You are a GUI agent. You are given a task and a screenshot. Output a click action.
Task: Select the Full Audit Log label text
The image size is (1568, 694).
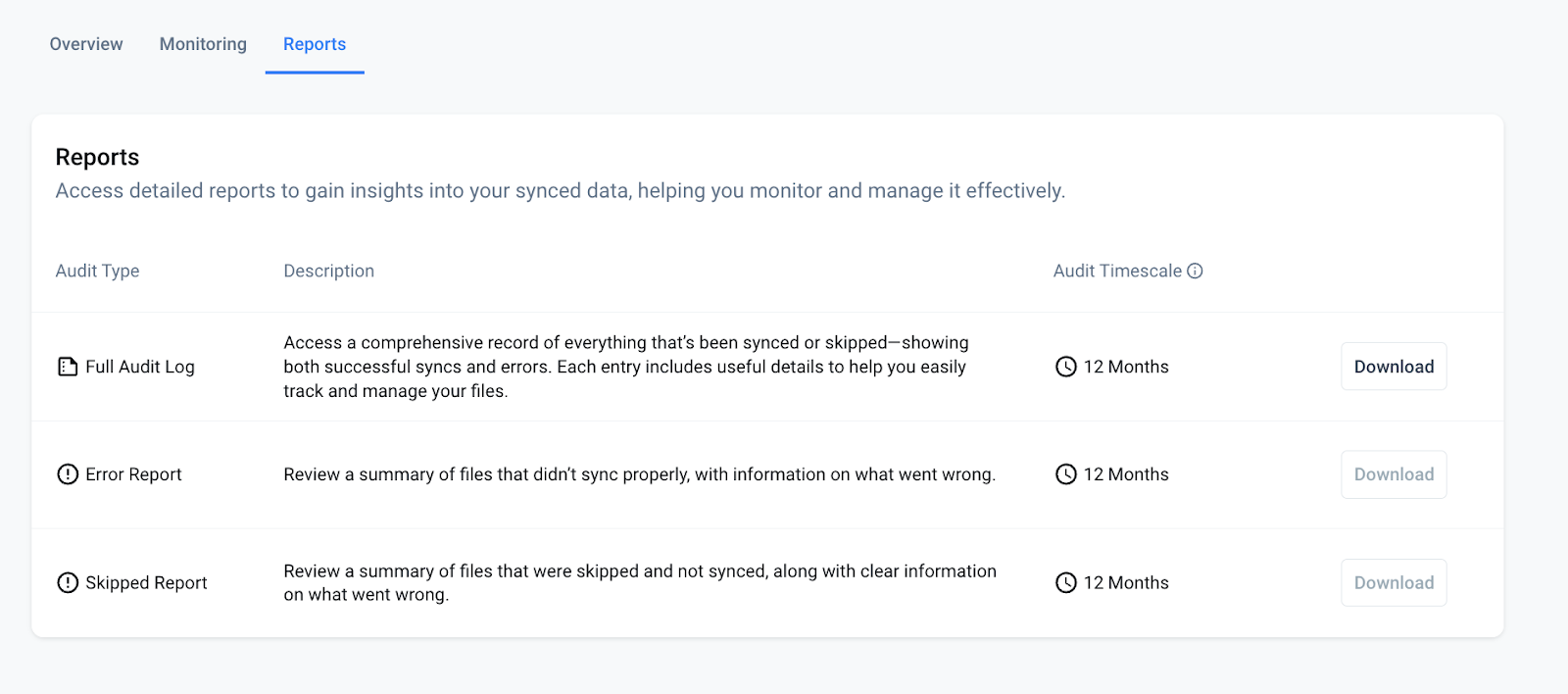(140, 367)
